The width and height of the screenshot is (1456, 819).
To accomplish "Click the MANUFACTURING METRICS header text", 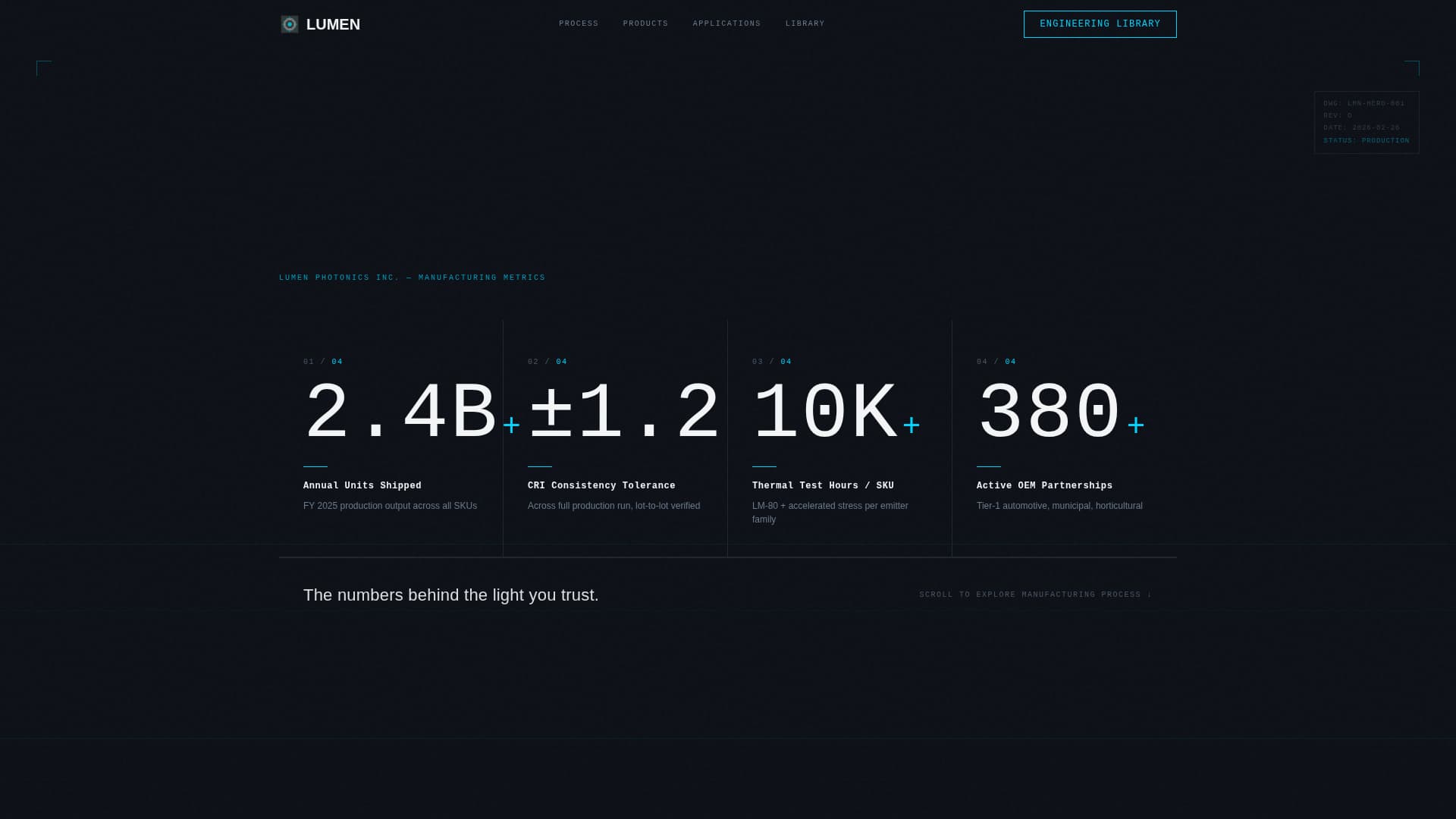I will [413, 278].
